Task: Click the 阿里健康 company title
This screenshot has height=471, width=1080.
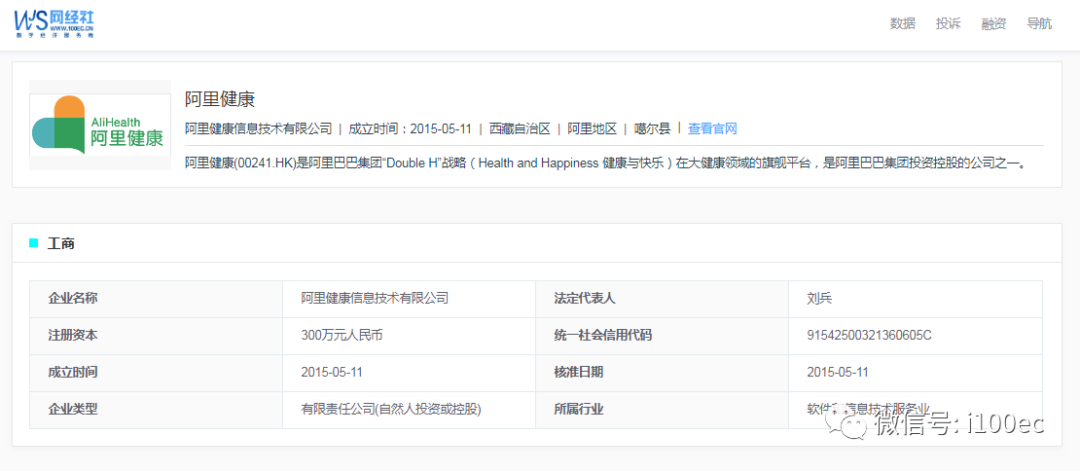Action: click(220, 99)
